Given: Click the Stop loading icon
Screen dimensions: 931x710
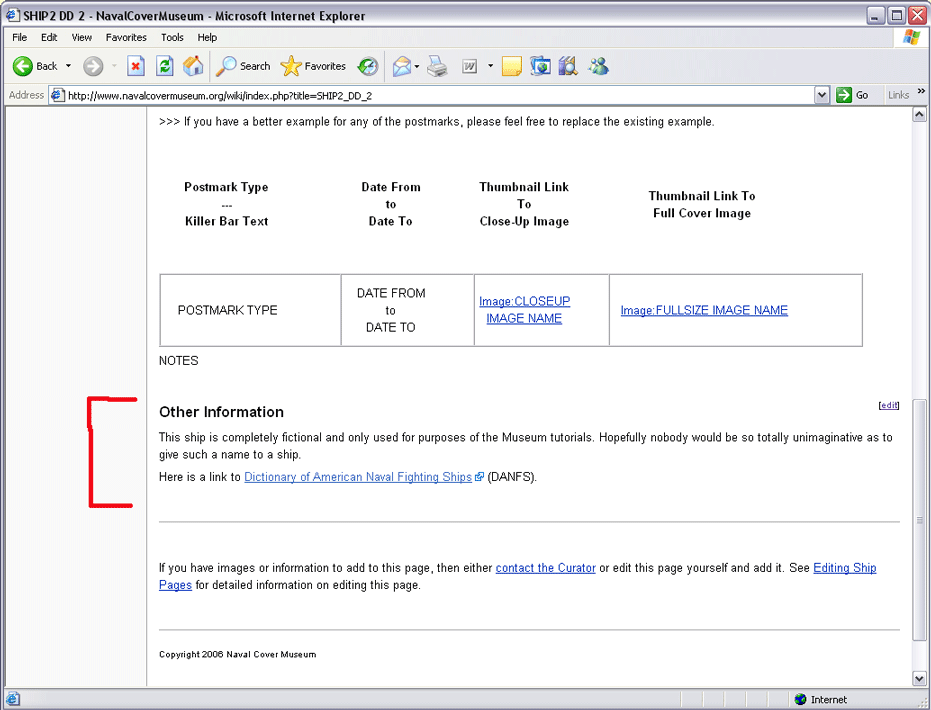Looking at the screenshot, I should point(136,66).
